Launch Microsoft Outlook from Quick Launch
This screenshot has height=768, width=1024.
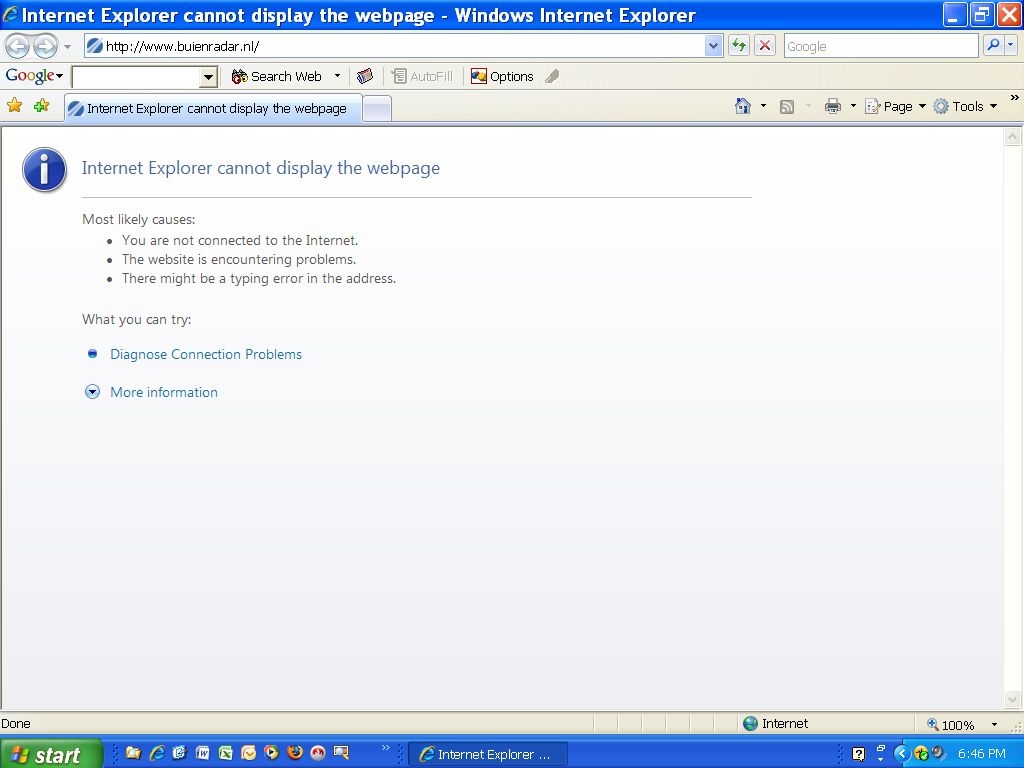[x=248, y=753]
